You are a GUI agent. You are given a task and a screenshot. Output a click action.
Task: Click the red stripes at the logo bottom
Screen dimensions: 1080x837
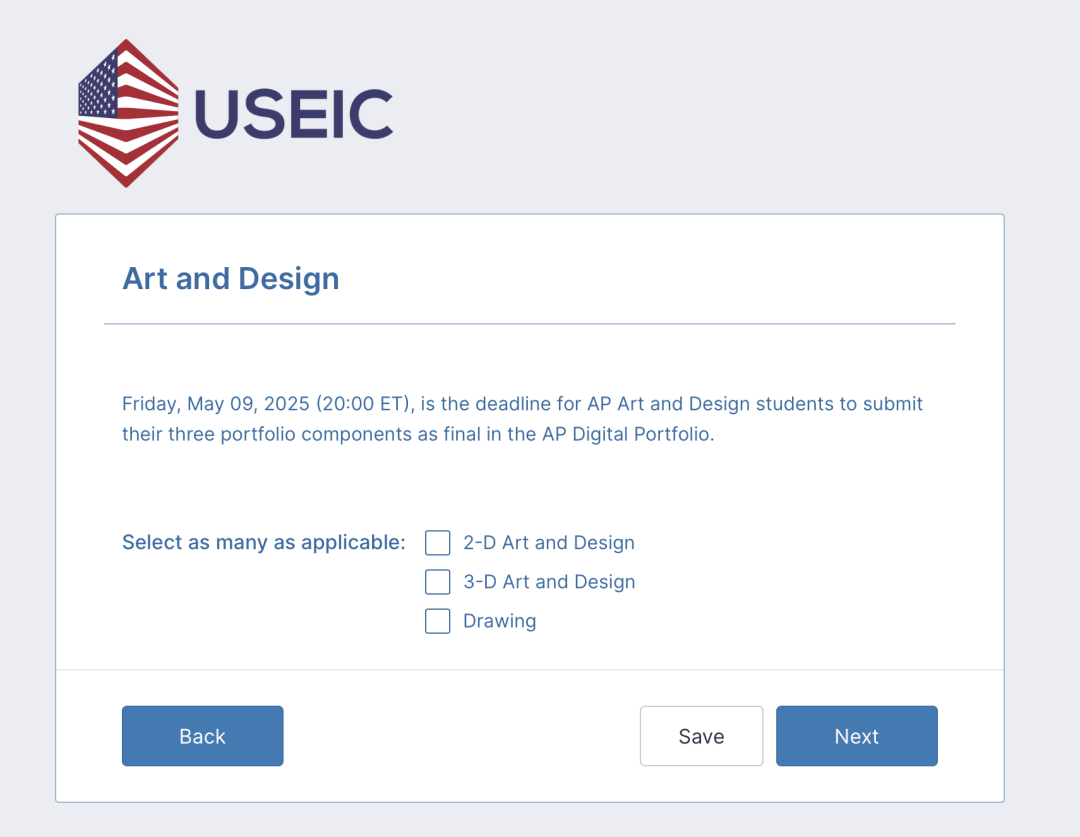[x=127, y=153]
